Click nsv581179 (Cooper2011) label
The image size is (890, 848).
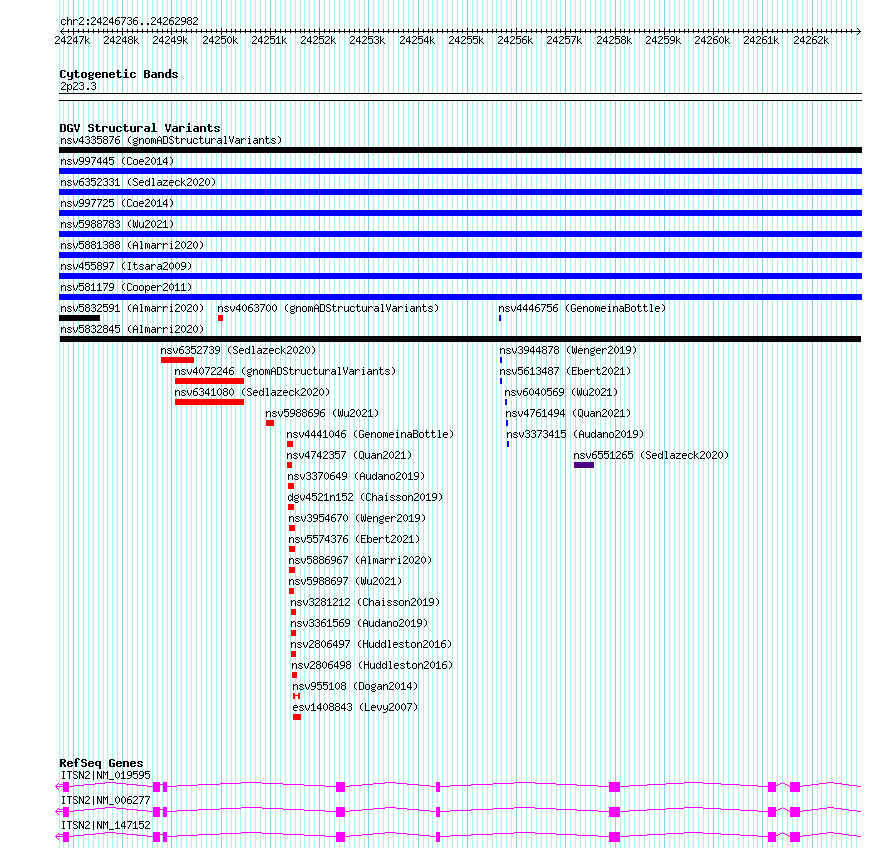click(x=126, y=287)
